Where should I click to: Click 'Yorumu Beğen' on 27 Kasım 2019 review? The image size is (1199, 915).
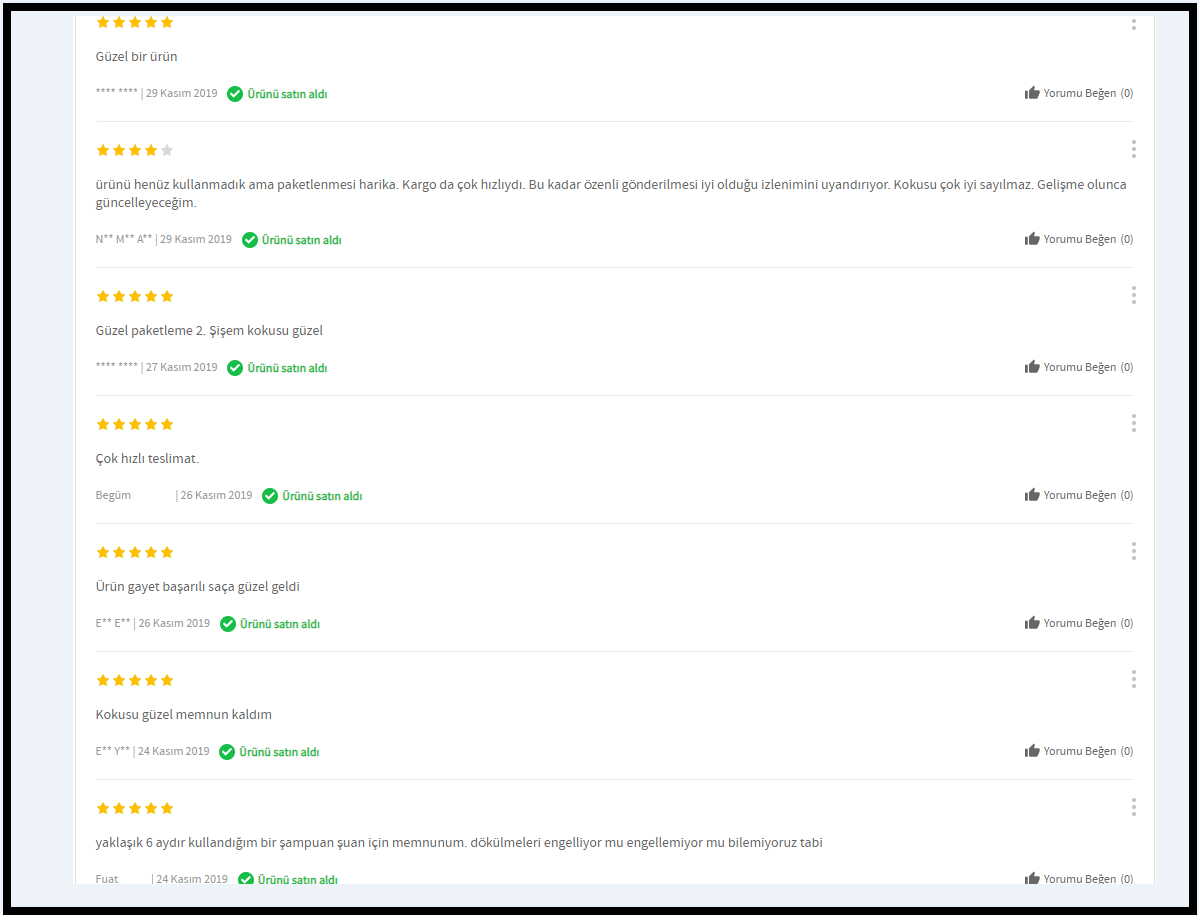[x=1080, y=367]
